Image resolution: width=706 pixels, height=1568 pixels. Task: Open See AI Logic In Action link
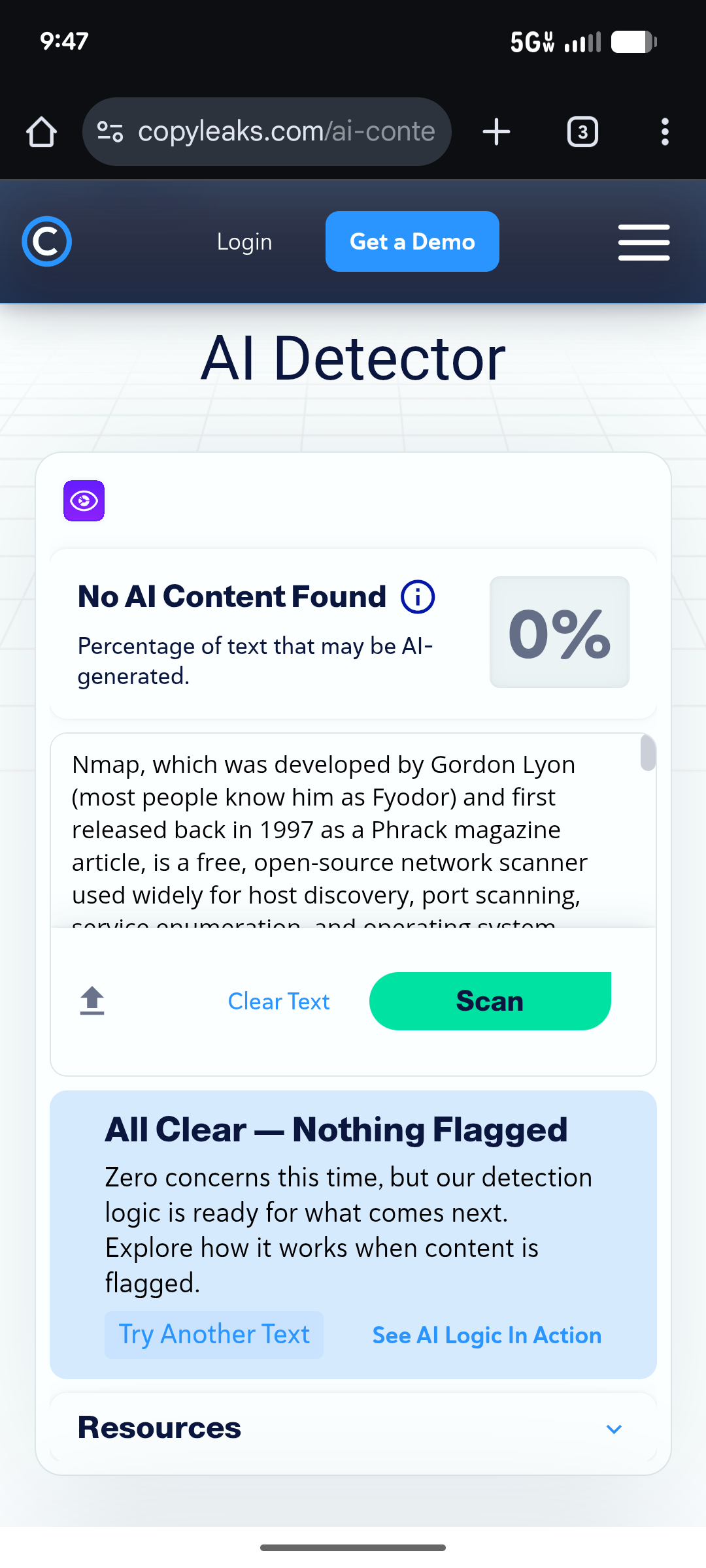coord(487,1335)
